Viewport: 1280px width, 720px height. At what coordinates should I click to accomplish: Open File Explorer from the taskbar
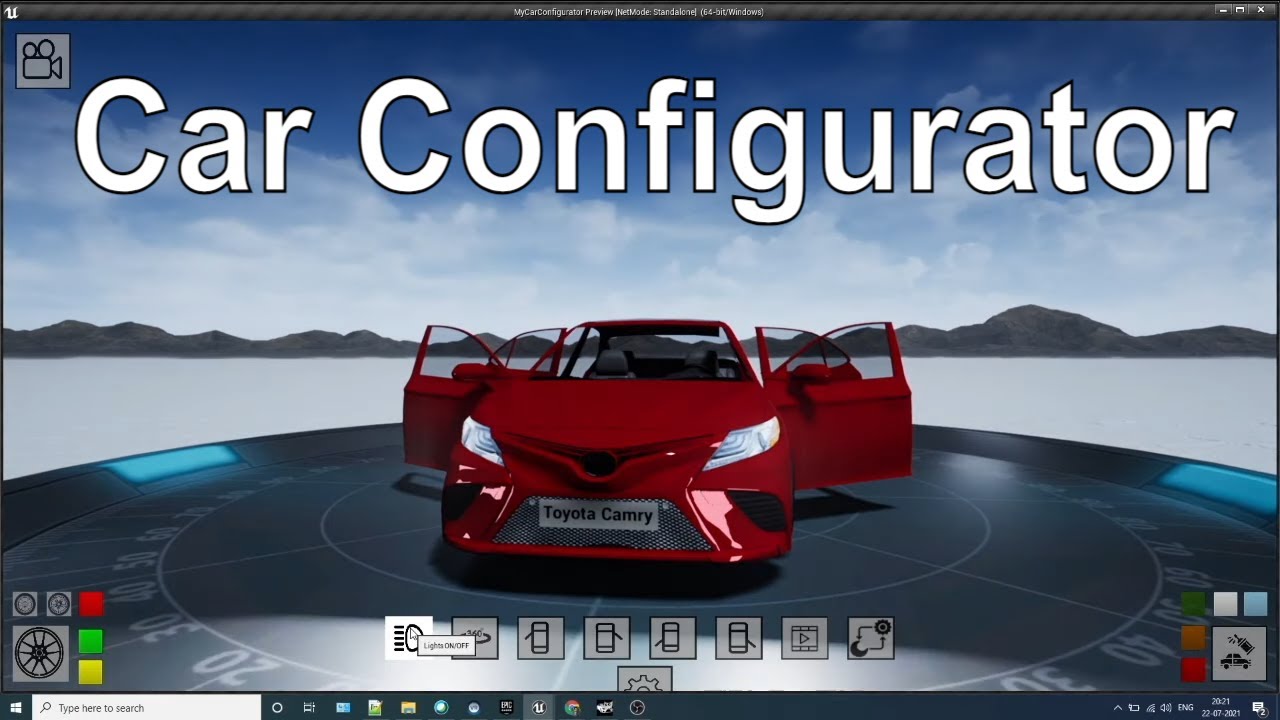click(x=408, y=708)
